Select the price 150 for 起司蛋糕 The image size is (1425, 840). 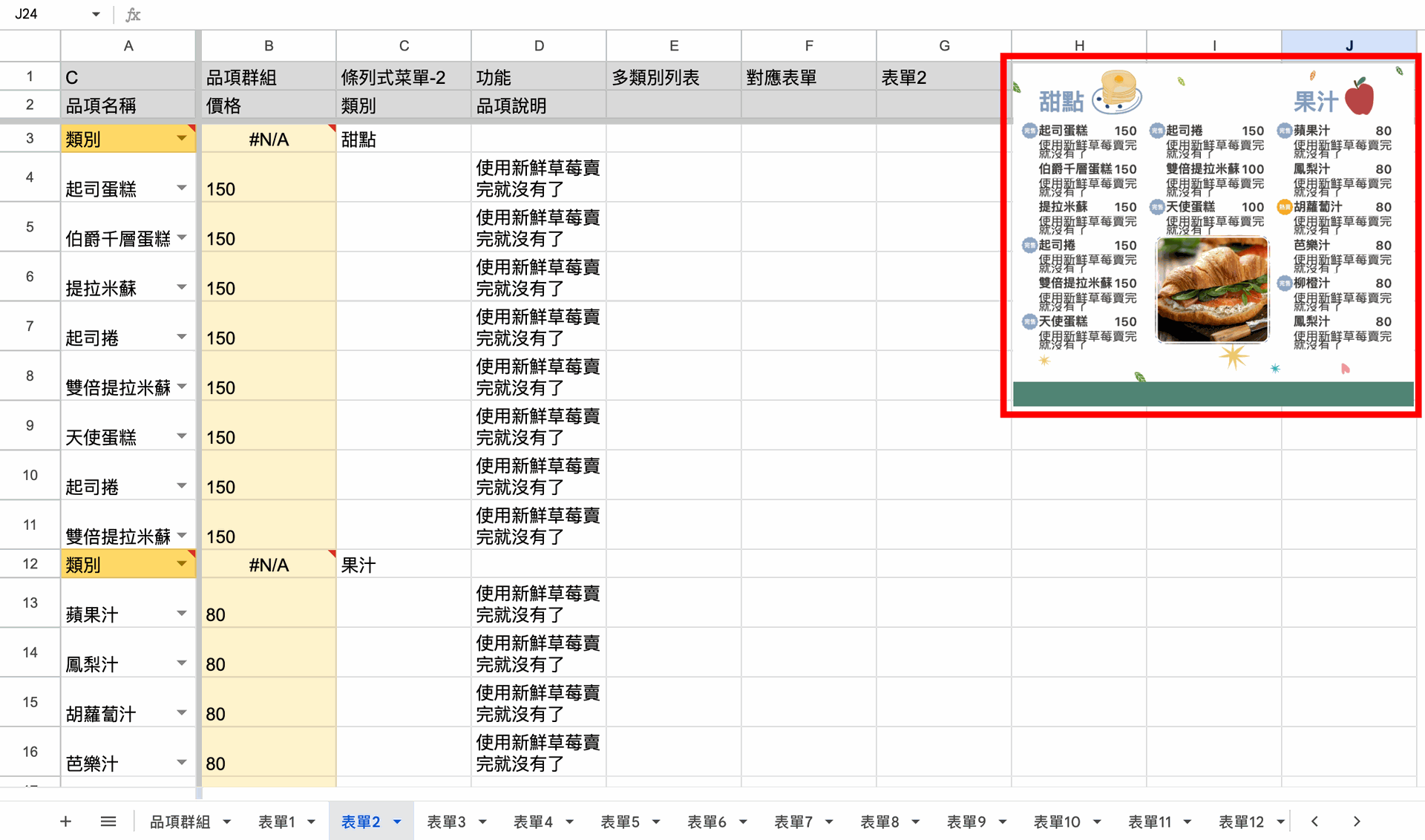(269, 177)
